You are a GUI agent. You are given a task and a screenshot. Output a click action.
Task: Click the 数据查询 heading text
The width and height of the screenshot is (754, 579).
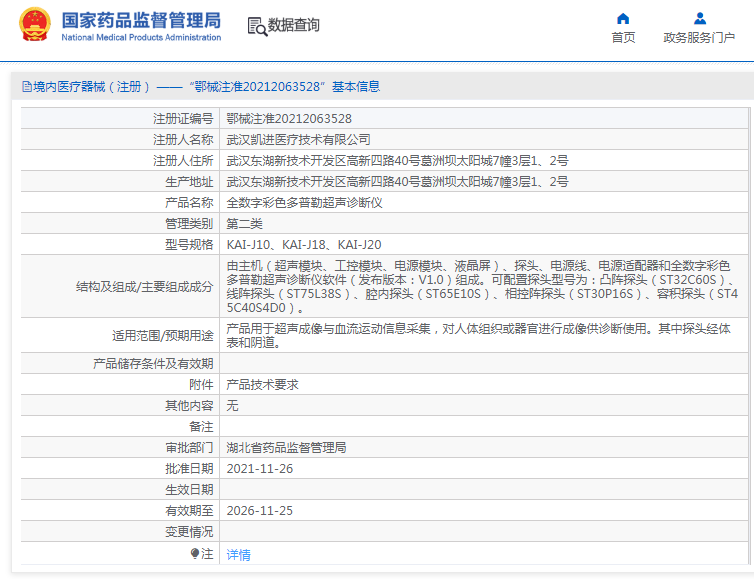[x=293, y=25]
